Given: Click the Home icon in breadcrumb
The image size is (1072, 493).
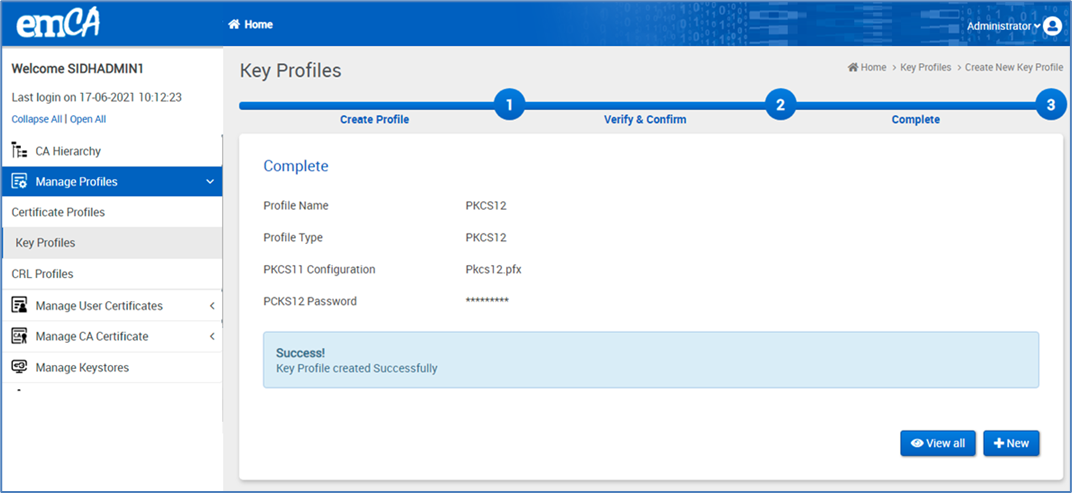Looking at the screenshot, I should 853,68.
